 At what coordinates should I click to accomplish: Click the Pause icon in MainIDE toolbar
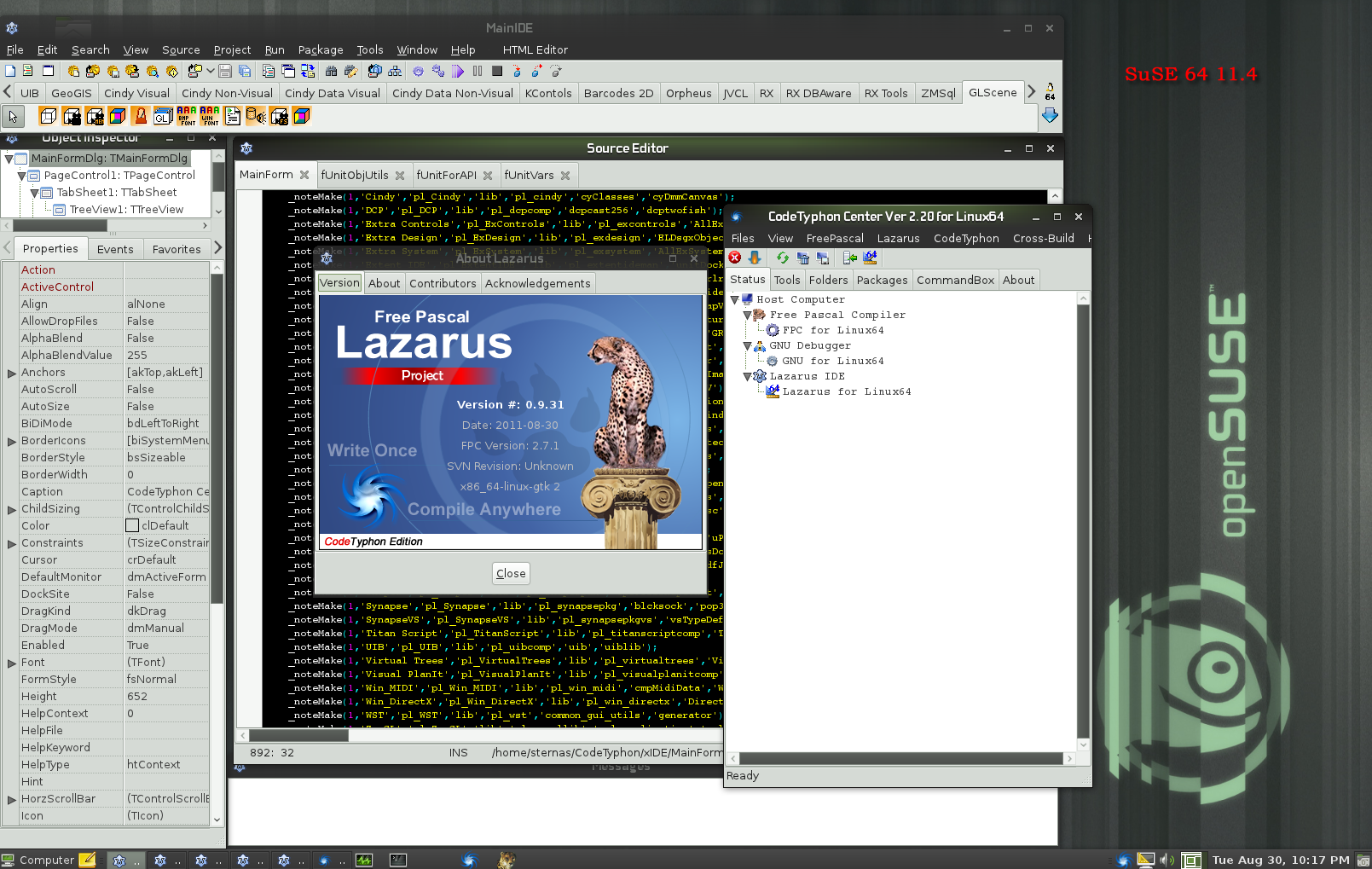tap(478, 71)
